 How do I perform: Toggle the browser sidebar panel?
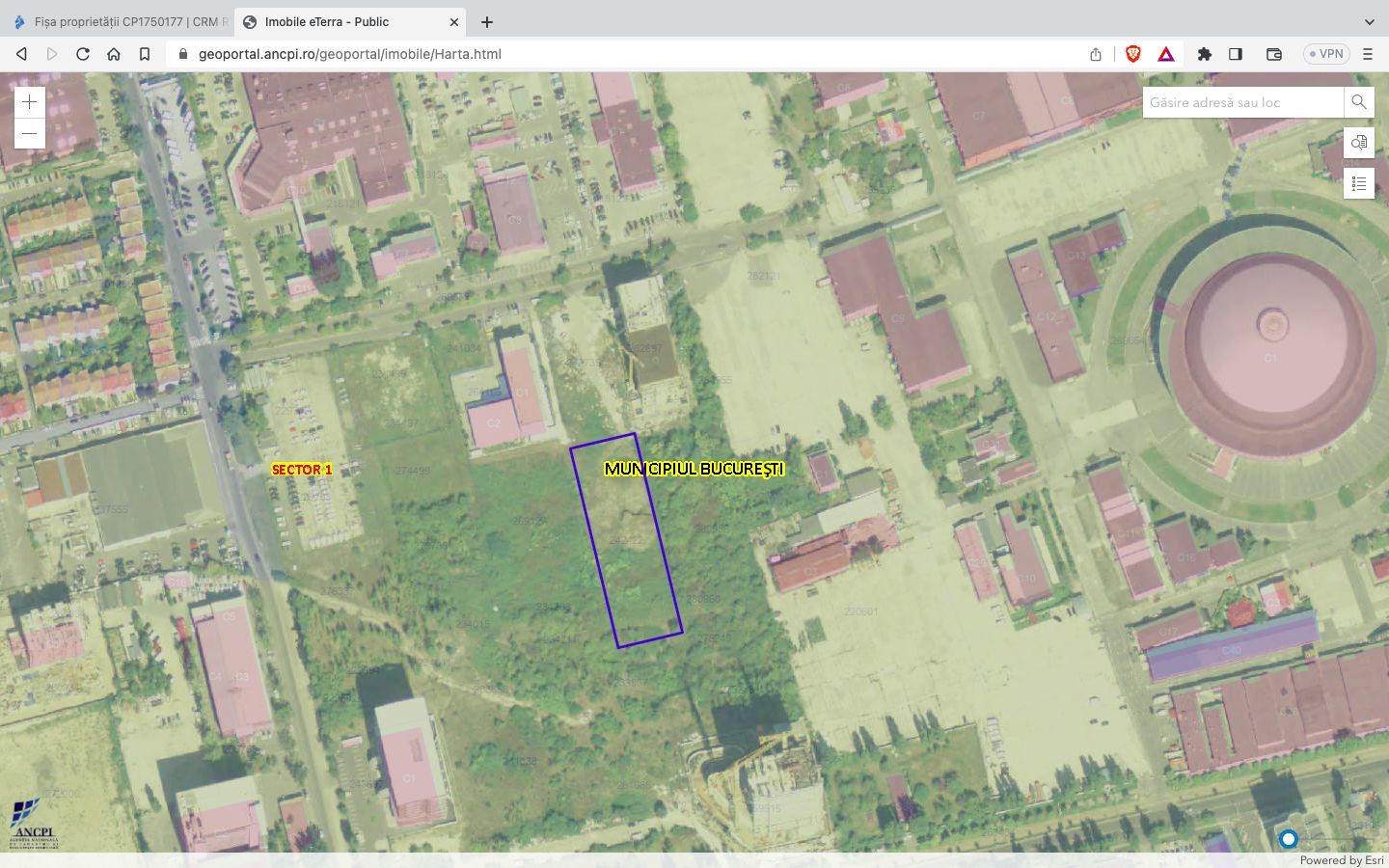pos(1235,54)
